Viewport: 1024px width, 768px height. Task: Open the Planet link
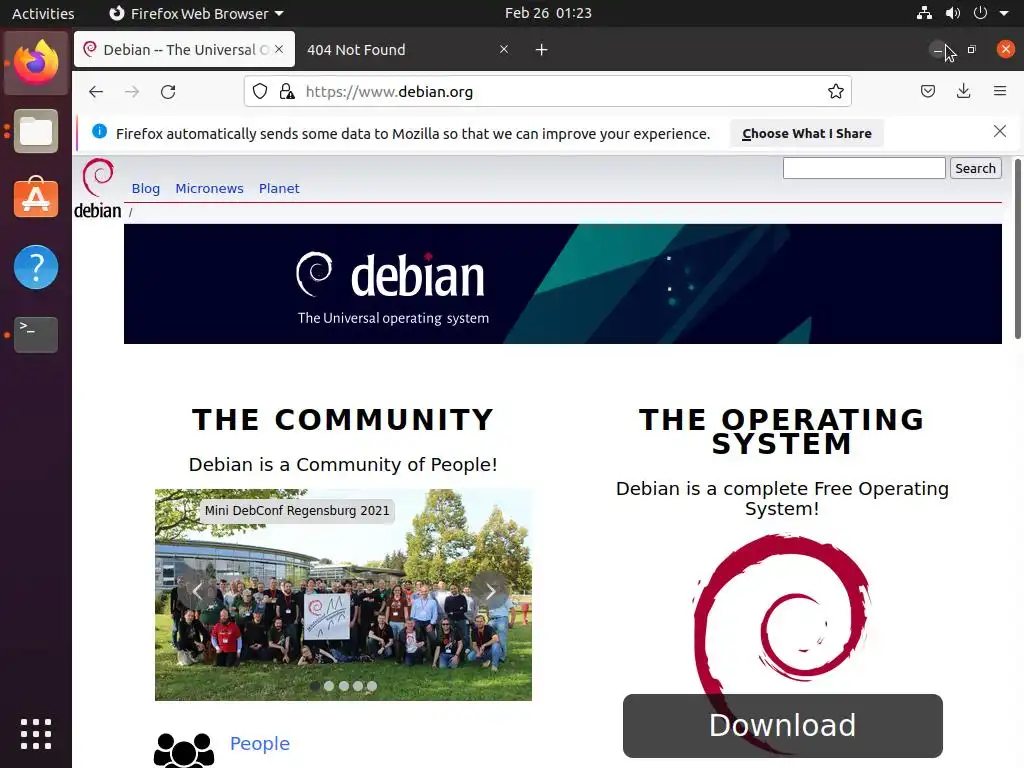[x=279, y=188]
